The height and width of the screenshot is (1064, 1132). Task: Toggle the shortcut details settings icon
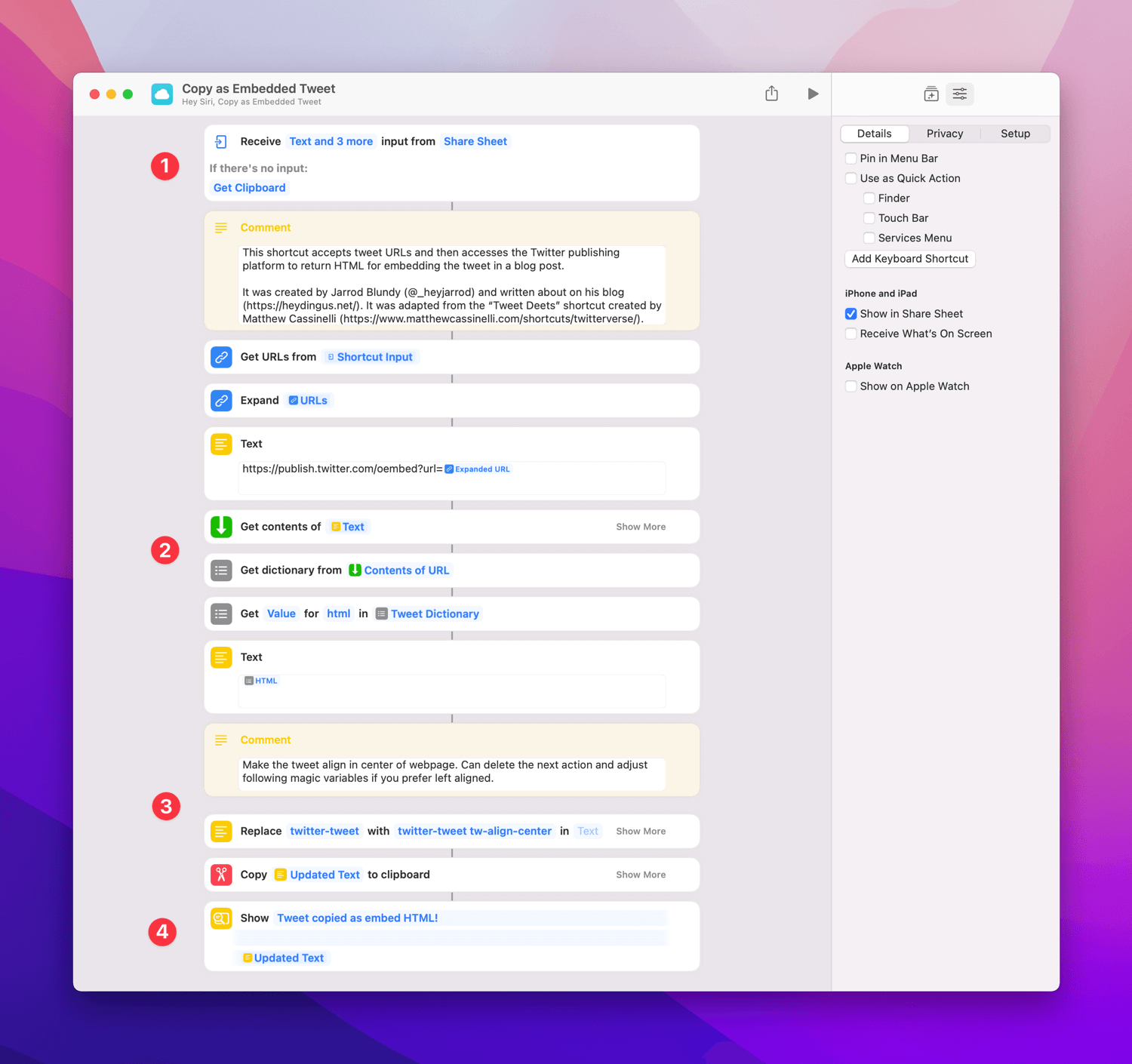pyautogui.click(x=960, y=94)
